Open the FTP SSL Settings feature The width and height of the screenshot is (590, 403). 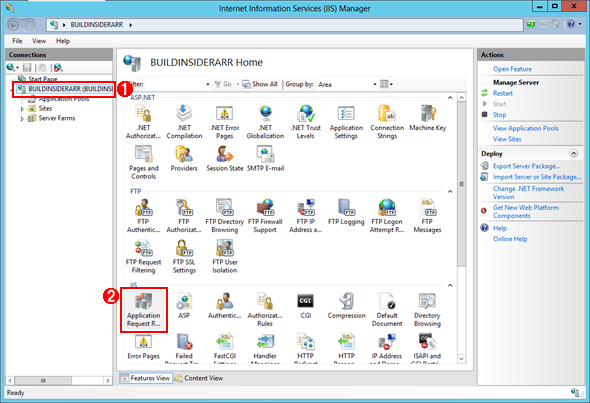click(x=184, y=256)
